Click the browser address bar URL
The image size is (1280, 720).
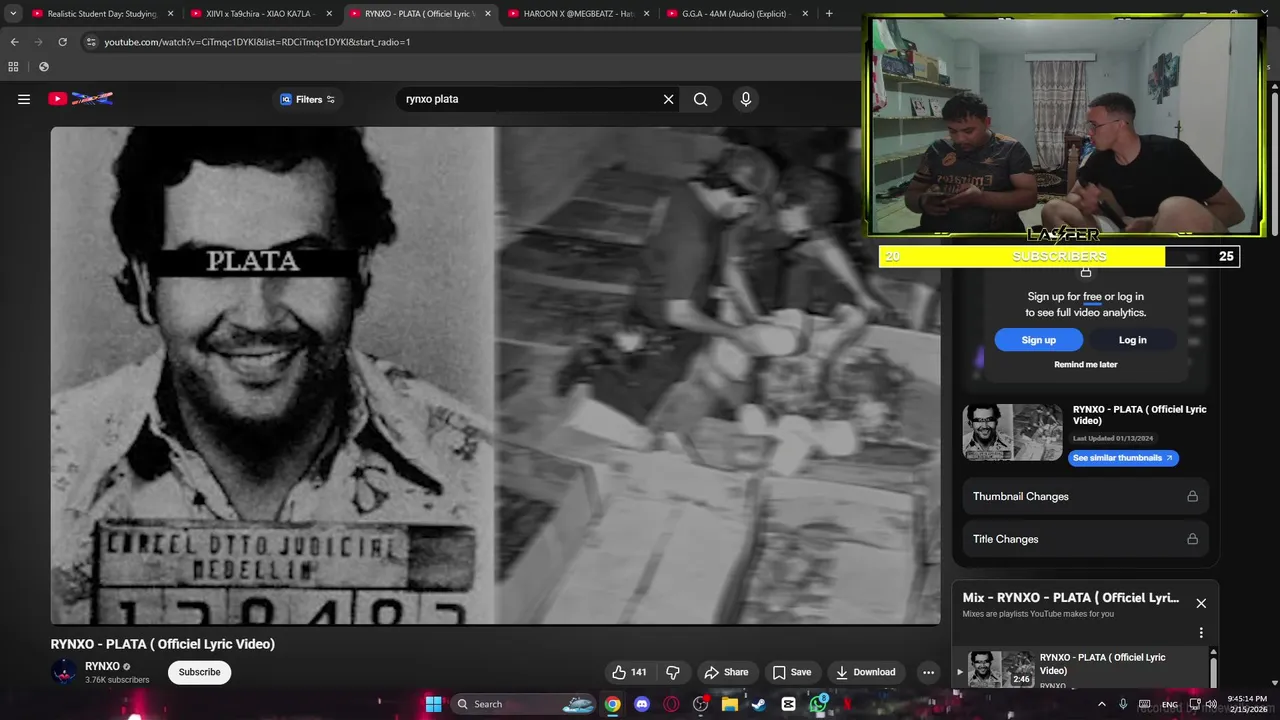pyautogui.click(x=257, y=42)
